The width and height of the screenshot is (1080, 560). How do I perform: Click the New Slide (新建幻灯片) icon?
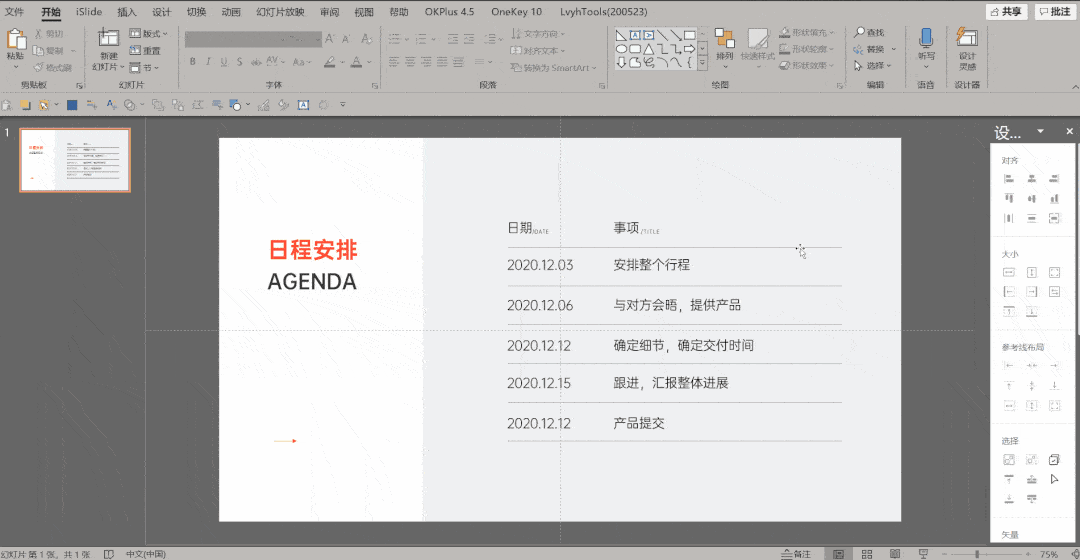108,40
